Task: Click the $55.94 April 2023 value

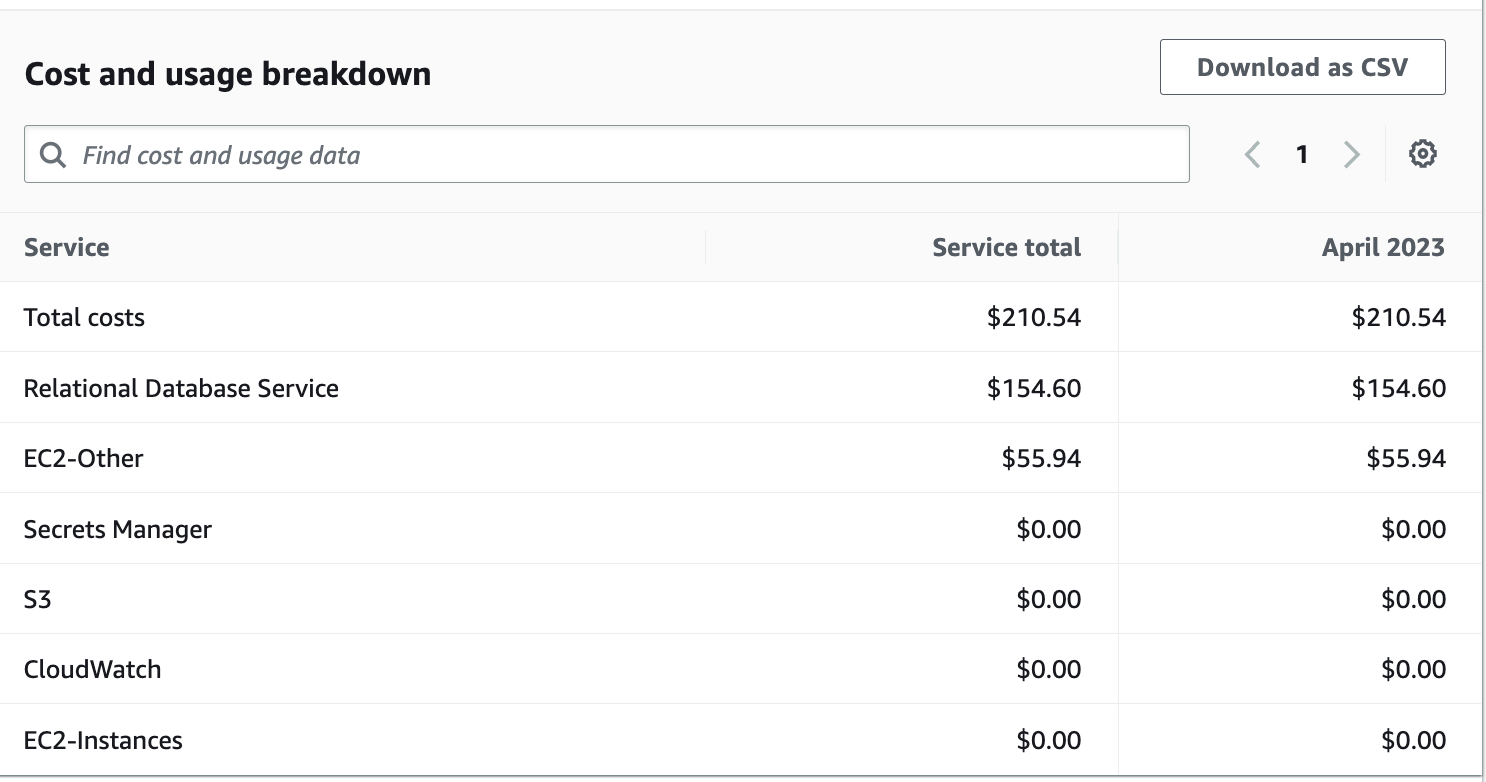Action: [x=1406, y=458]
